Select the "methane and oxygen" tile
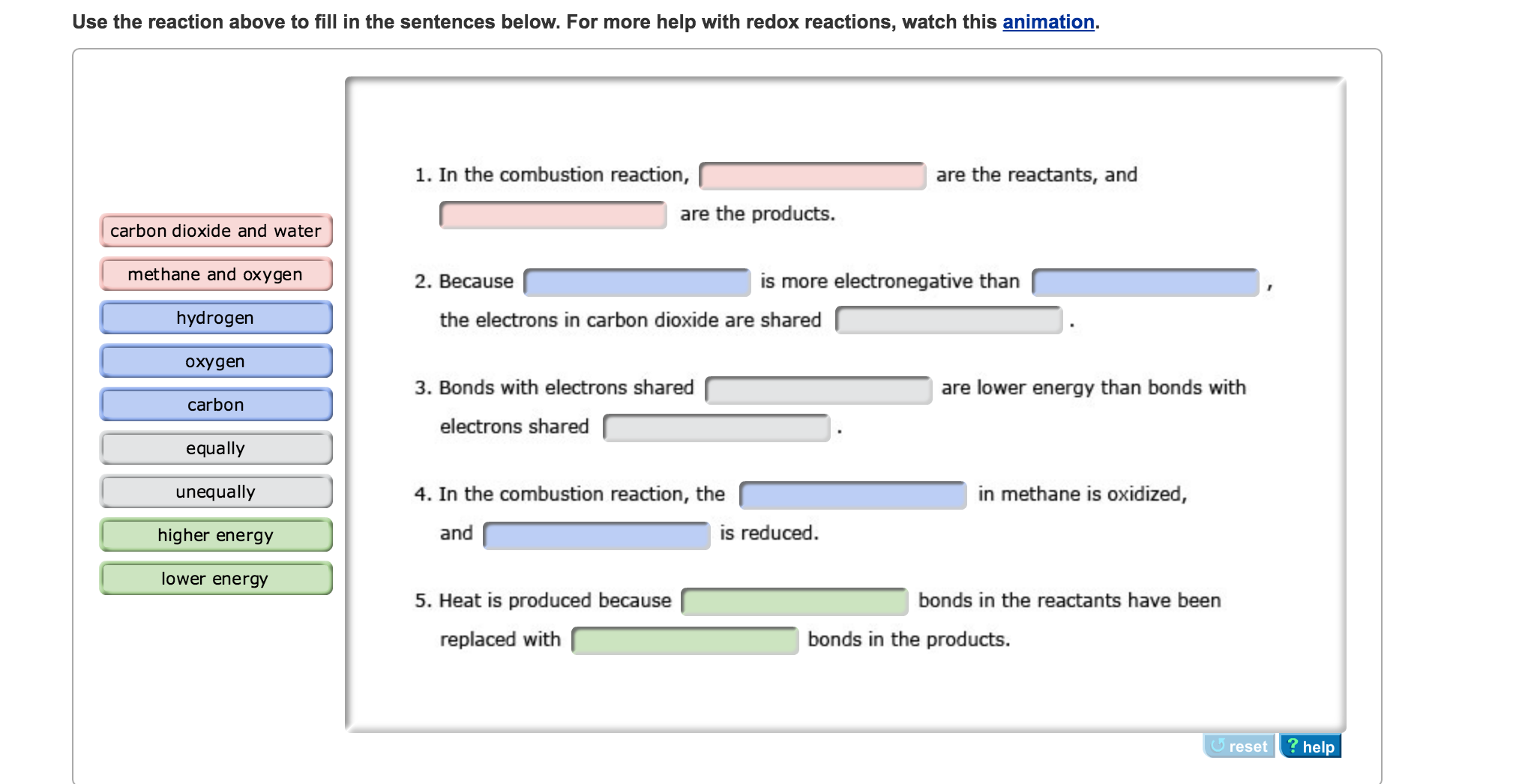The height and width of the screenshot is (784, 1528). 215,274
